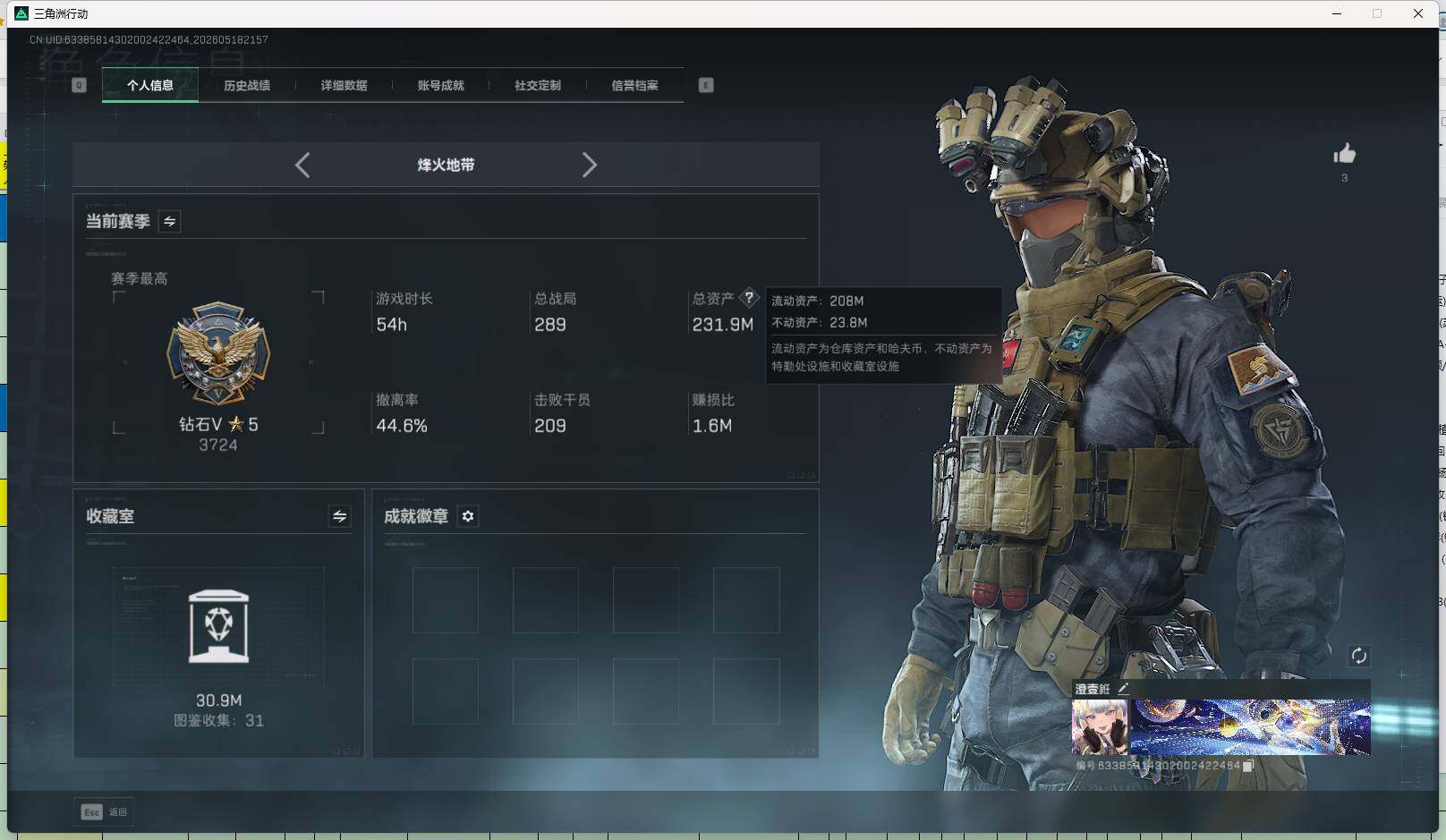Open 成就徽章 settings gear

[468, 516]
